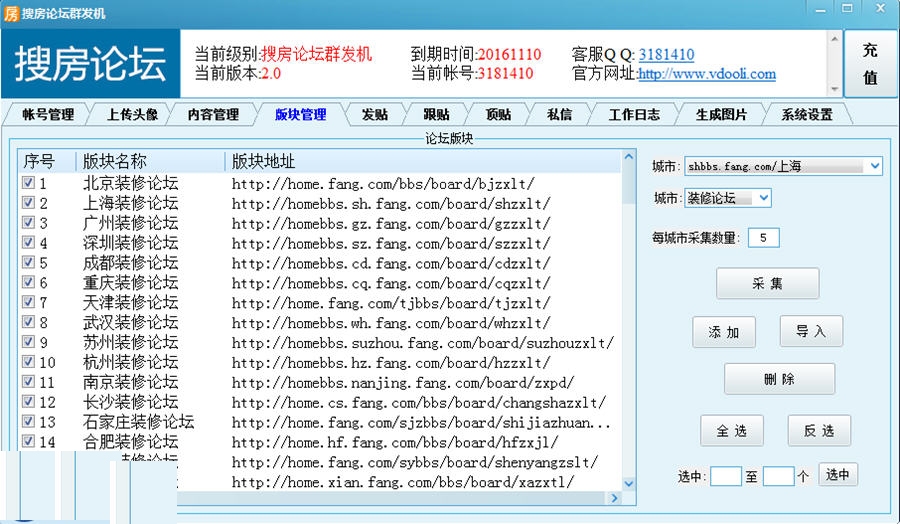Toggle checkbox for row 9 苏州装修论坛
Image resolution: width=900 pixels, height=524 pixels.
28,341
